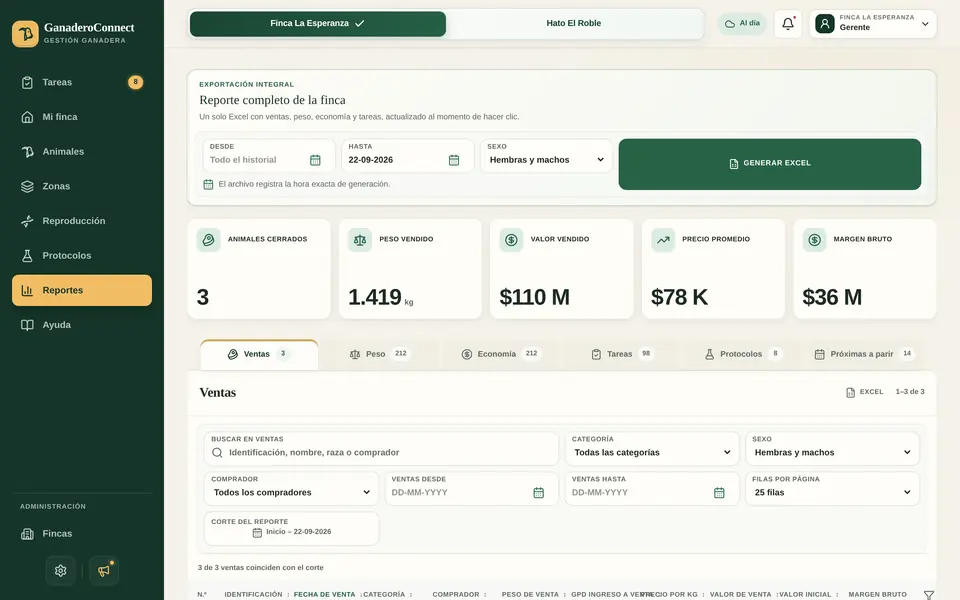Open the notifications bell
960x600 pixels.
(788, 24)
